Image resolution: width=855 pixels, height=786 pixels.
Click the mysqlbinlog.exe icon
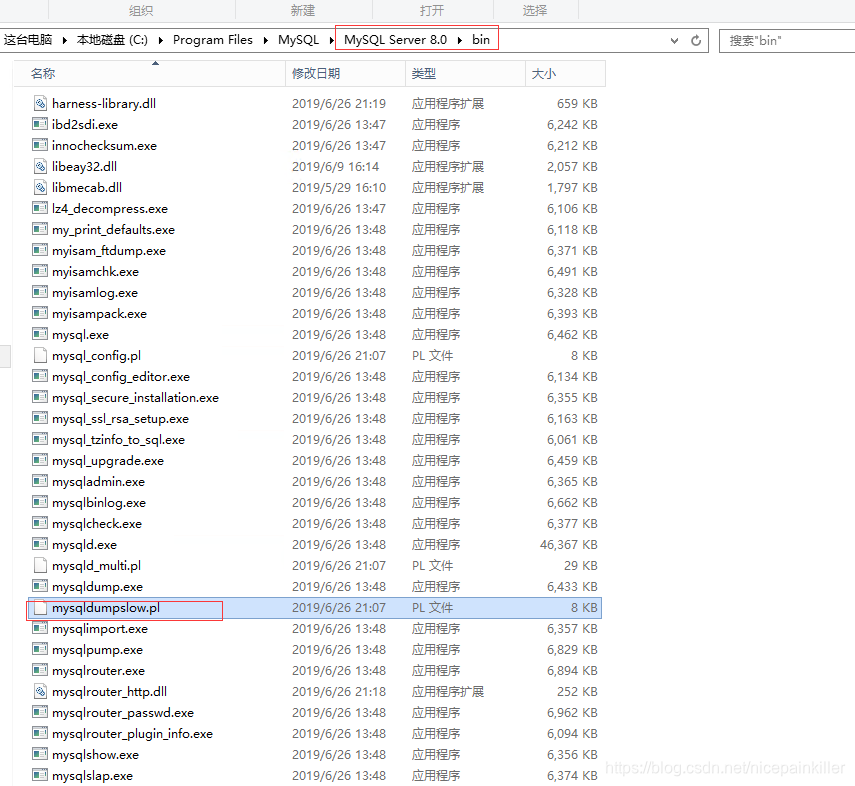(40, 502)
